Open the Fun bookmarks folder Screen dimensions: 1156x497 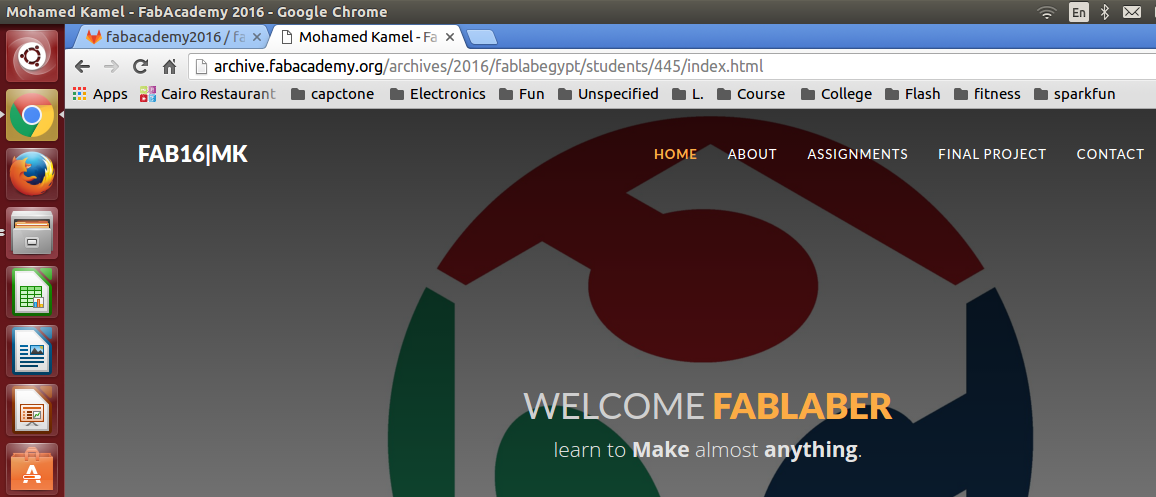[x=522, y=94]
